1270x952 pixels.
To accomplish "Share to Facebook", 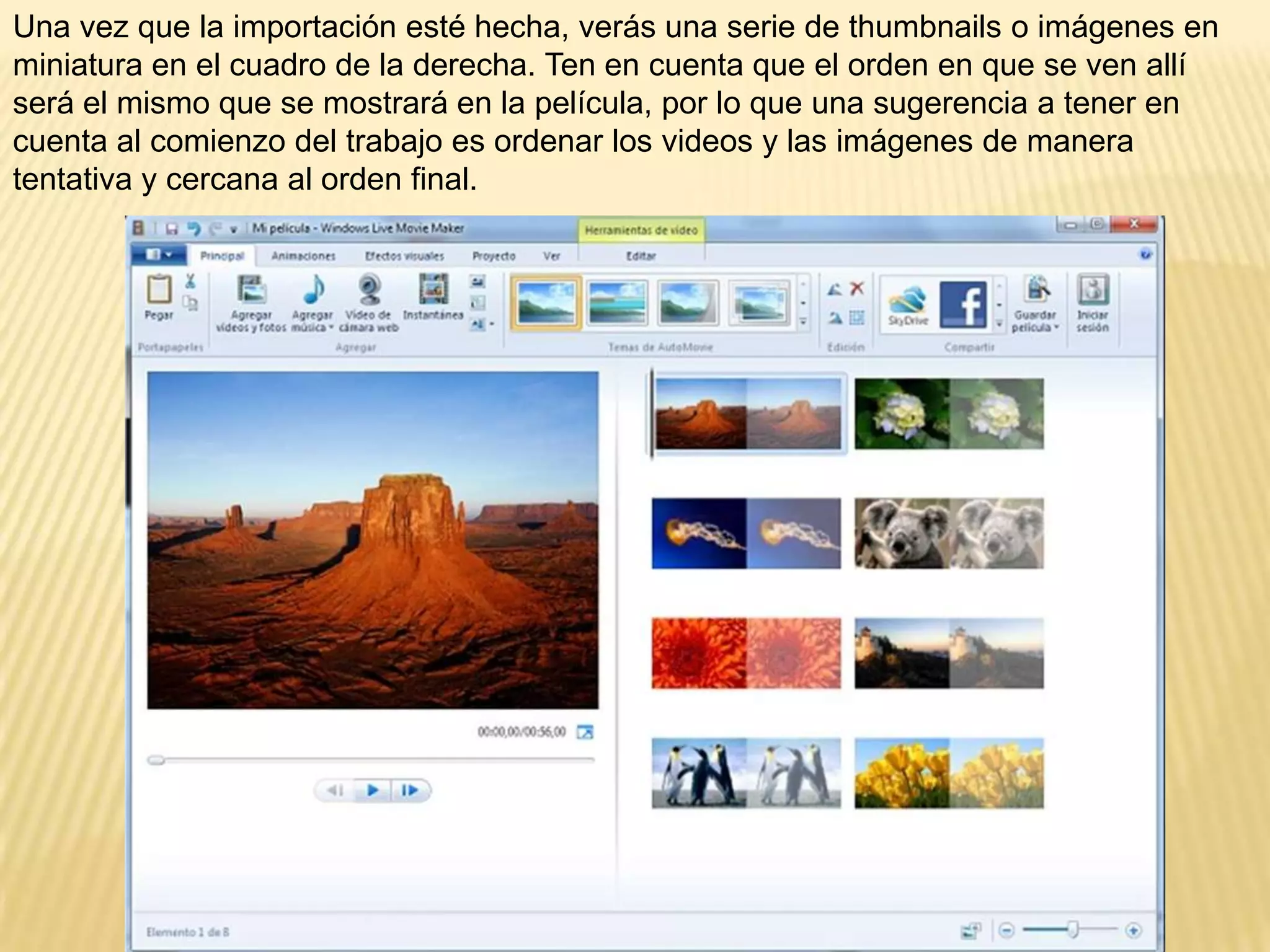I will 963,304.
